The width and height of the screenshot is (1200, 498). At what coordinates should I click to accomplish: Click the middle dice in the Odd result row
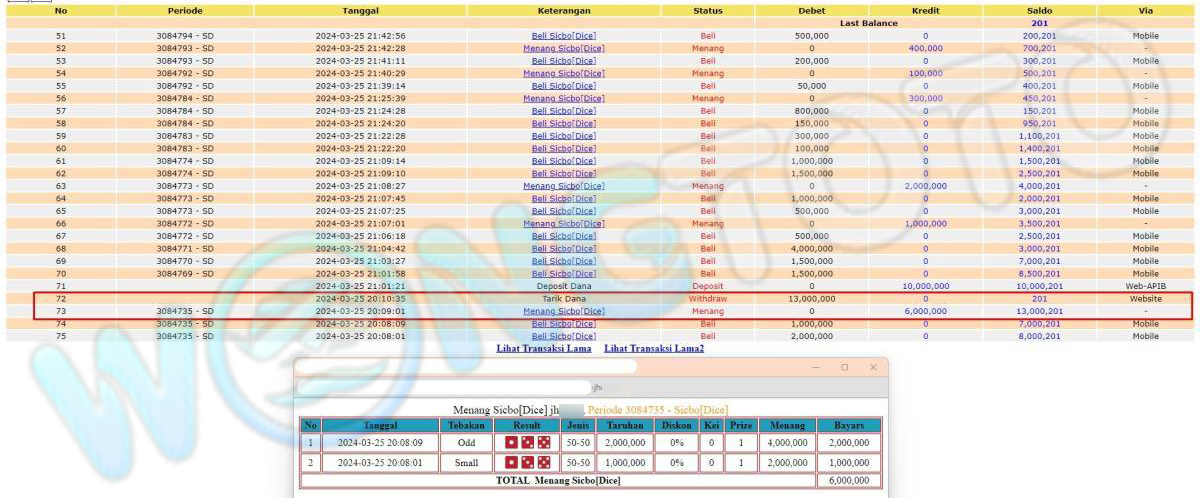[527, 442]
